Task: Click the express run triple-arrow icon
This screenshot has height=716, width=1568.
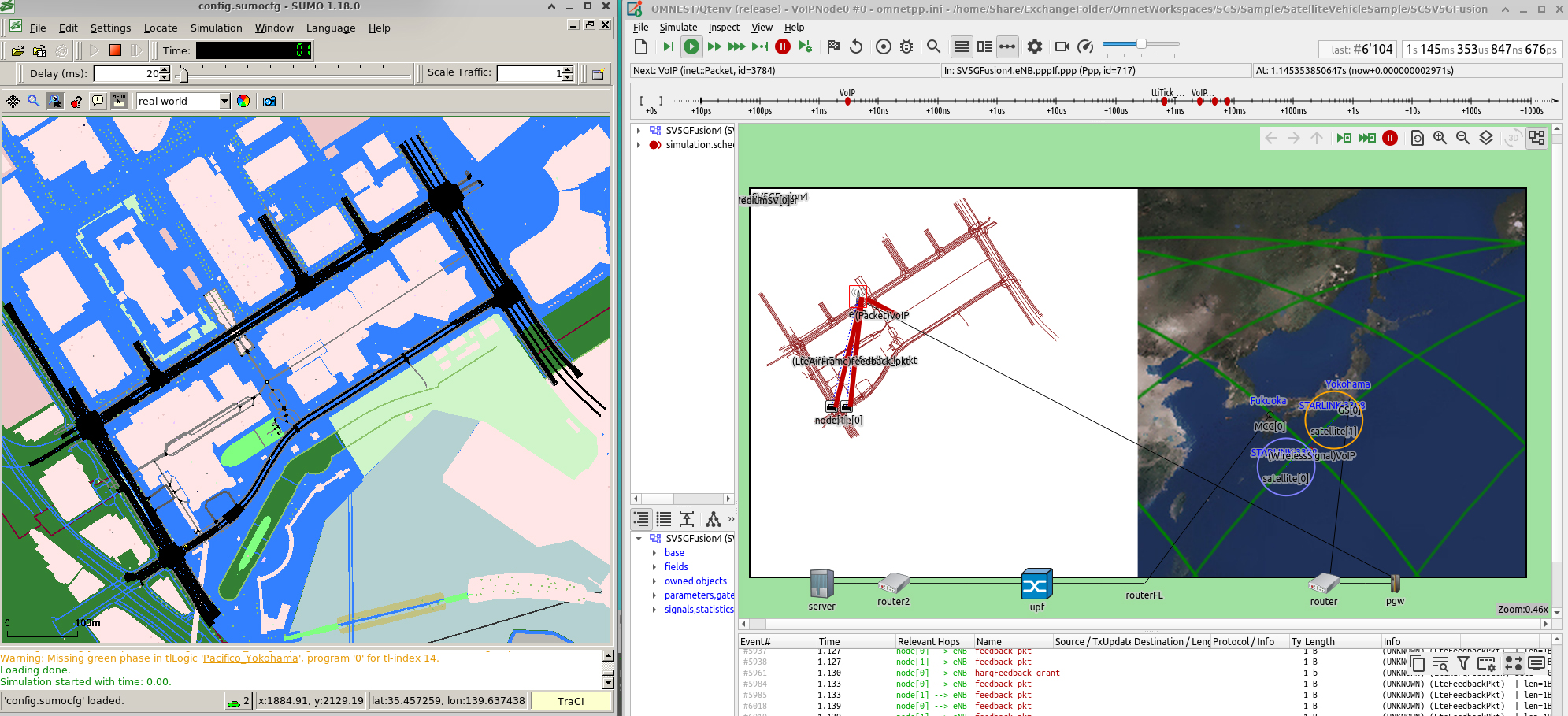Action: (x=736, y=47)
